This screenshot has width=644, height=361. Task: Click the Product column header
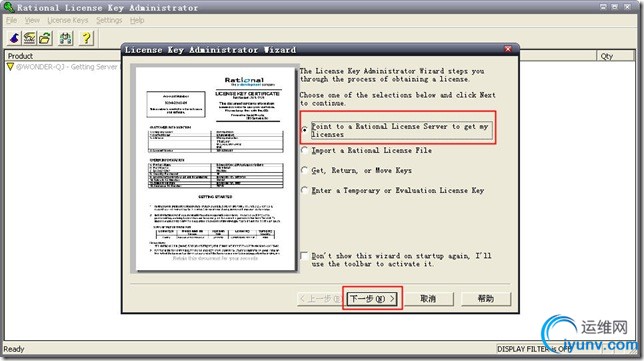coord(62,56)
